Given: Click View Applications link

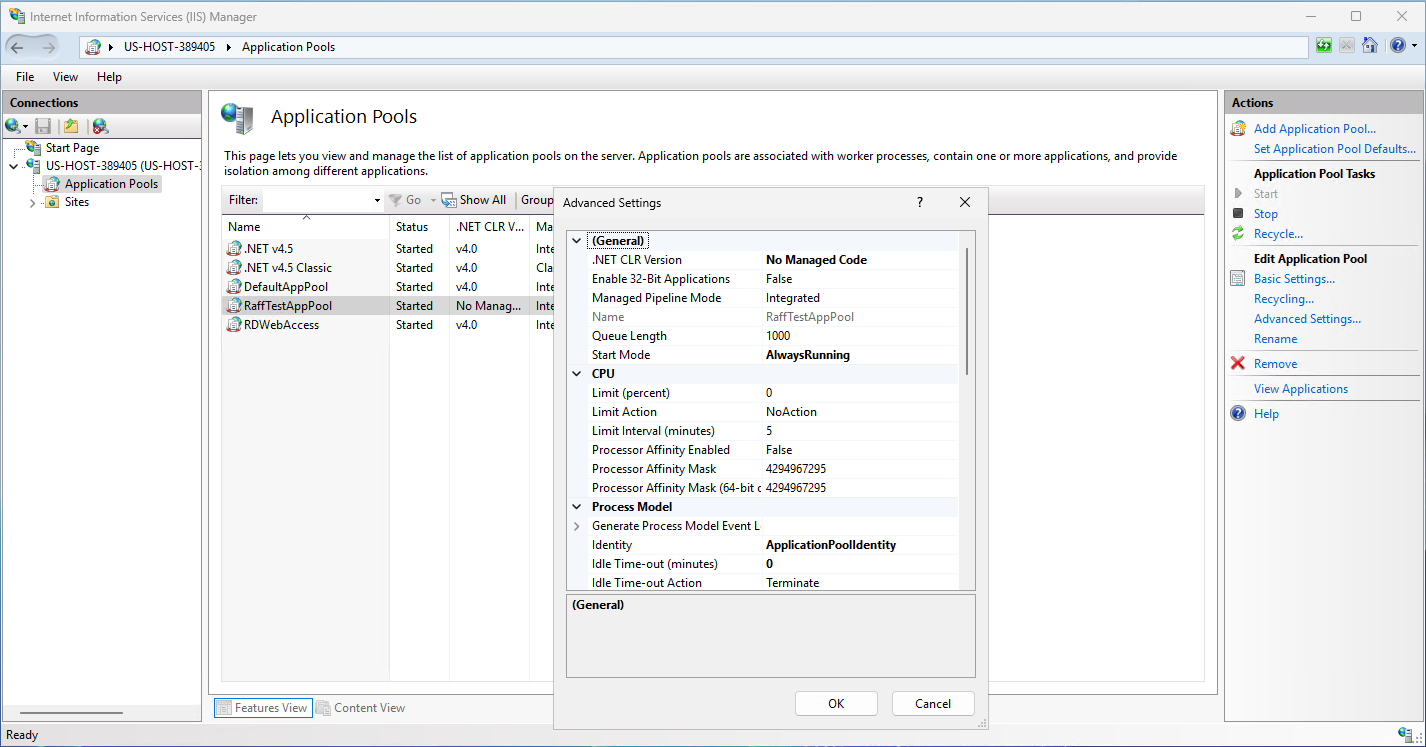Looking at the screenshot, I should [x=1300, y=389].
